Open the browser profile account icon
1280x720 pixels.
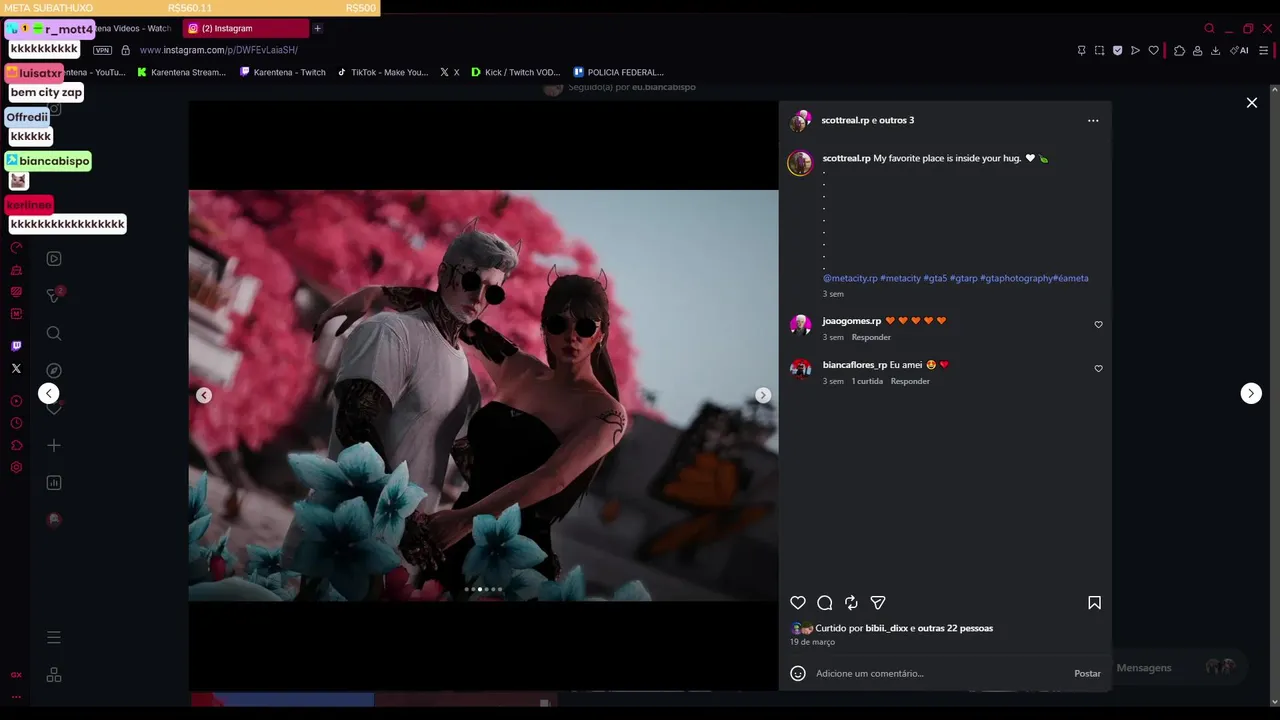tap(1197, 50)
